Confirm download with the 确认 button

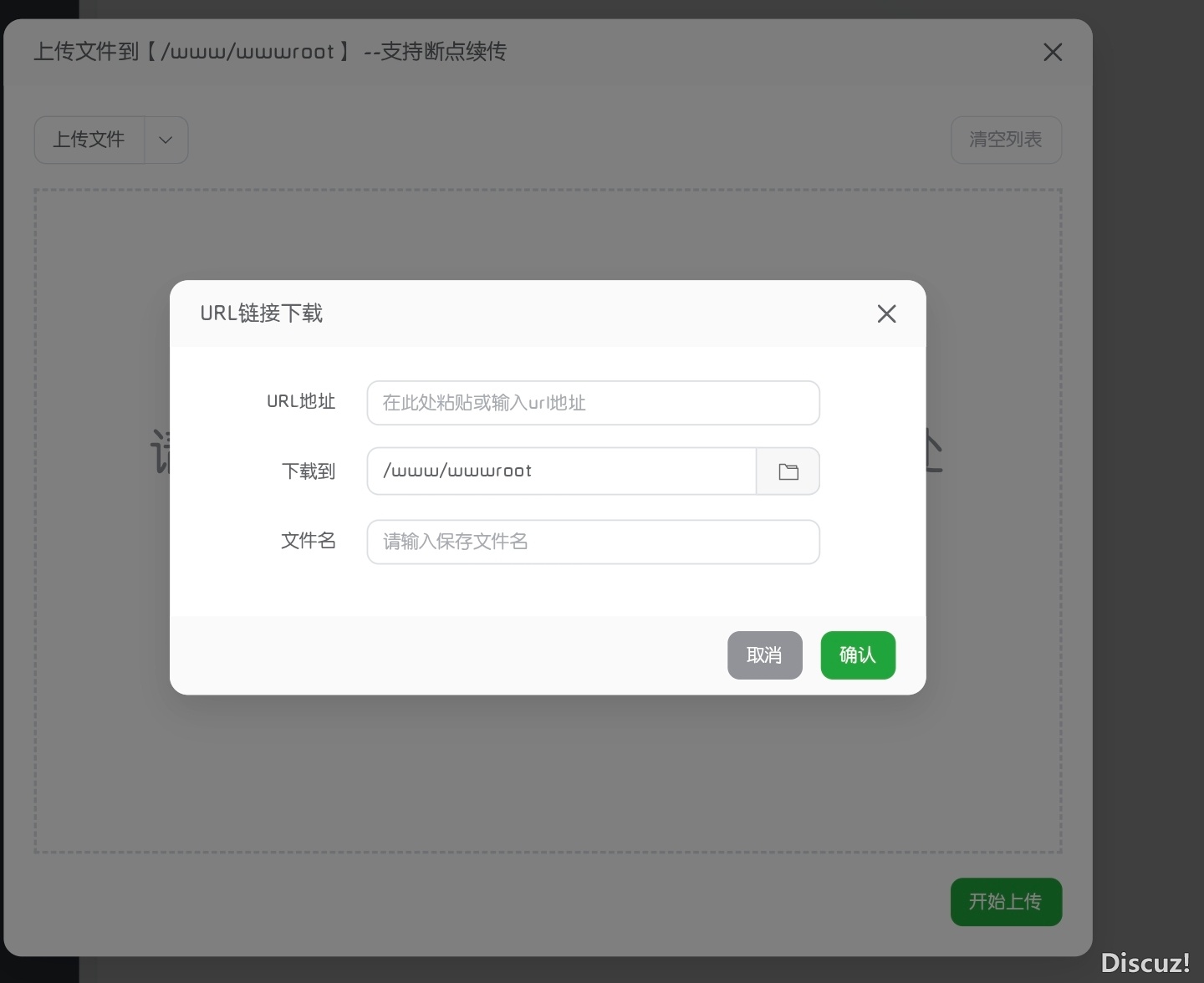pos(858,654)
